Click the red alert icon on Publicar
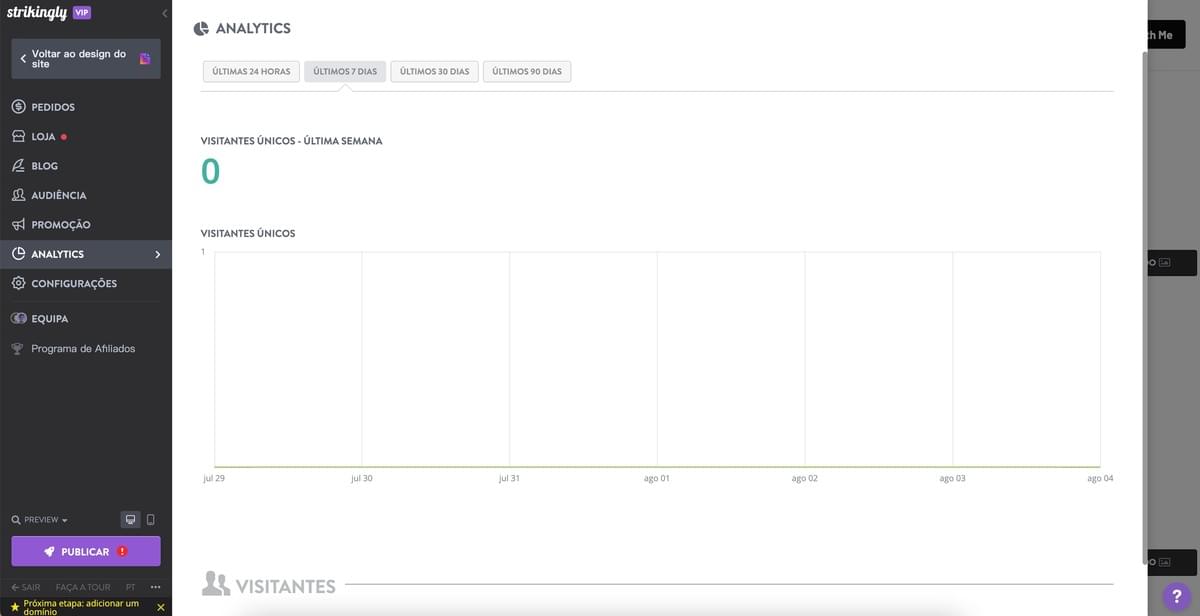This screenshot has height=616, width=1200. click(x=122, y=551)
